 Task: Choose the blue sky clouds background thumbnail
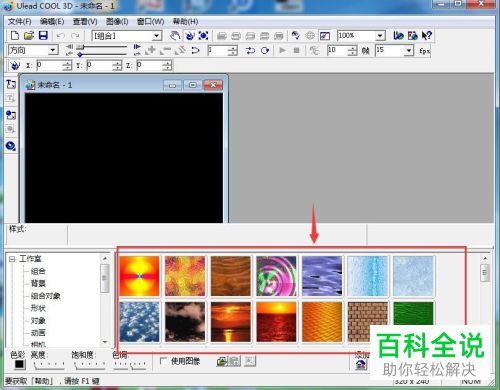140,322
